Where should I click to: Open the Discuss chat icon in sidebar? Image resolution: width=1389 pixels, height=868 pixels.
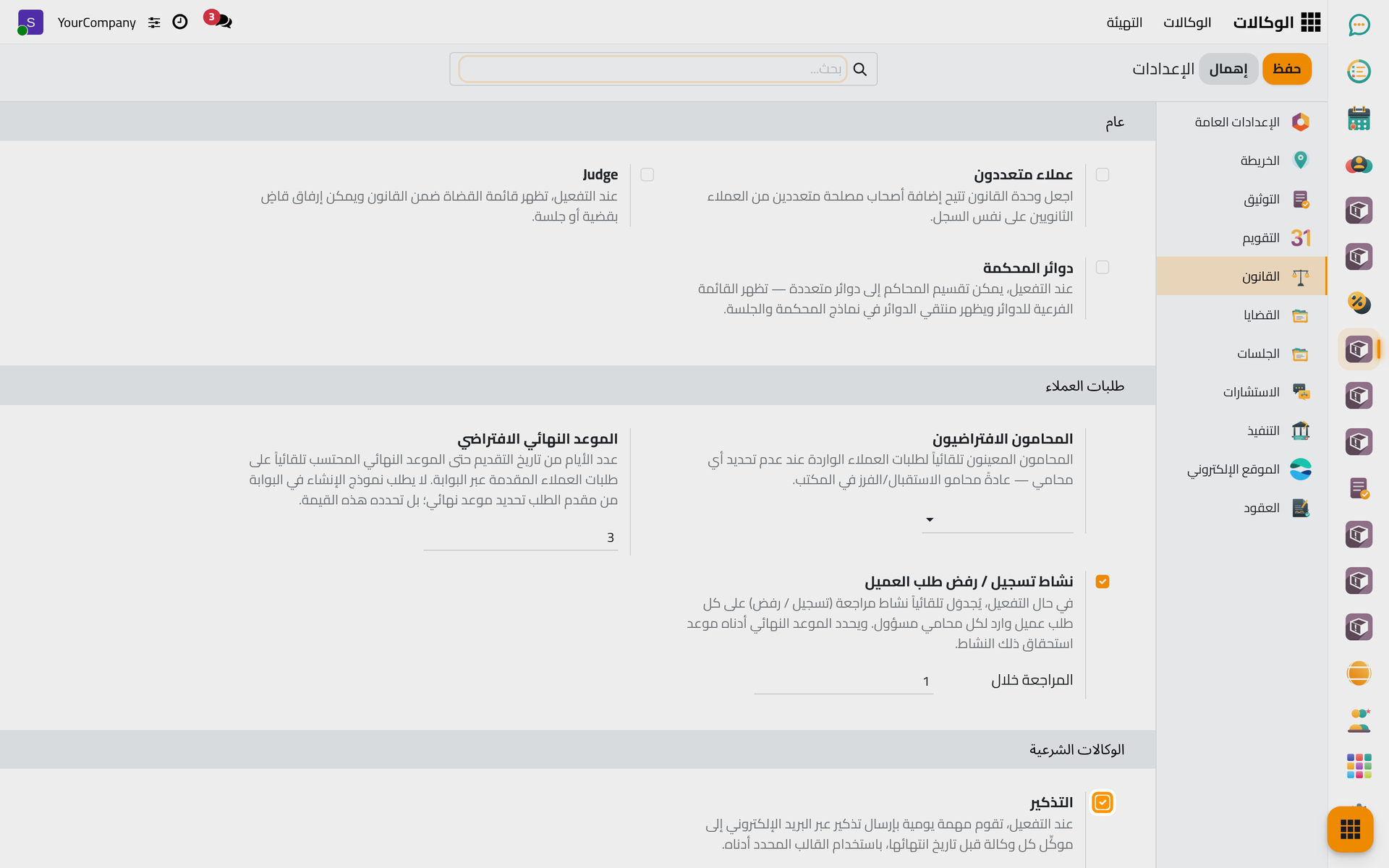pos(1359,25)
